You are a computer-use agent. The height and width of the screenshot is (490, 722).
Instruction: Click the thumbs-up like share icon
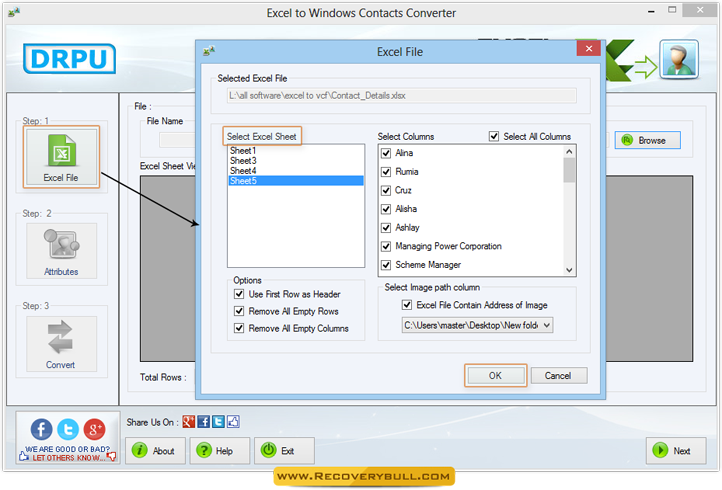[233, 421]
